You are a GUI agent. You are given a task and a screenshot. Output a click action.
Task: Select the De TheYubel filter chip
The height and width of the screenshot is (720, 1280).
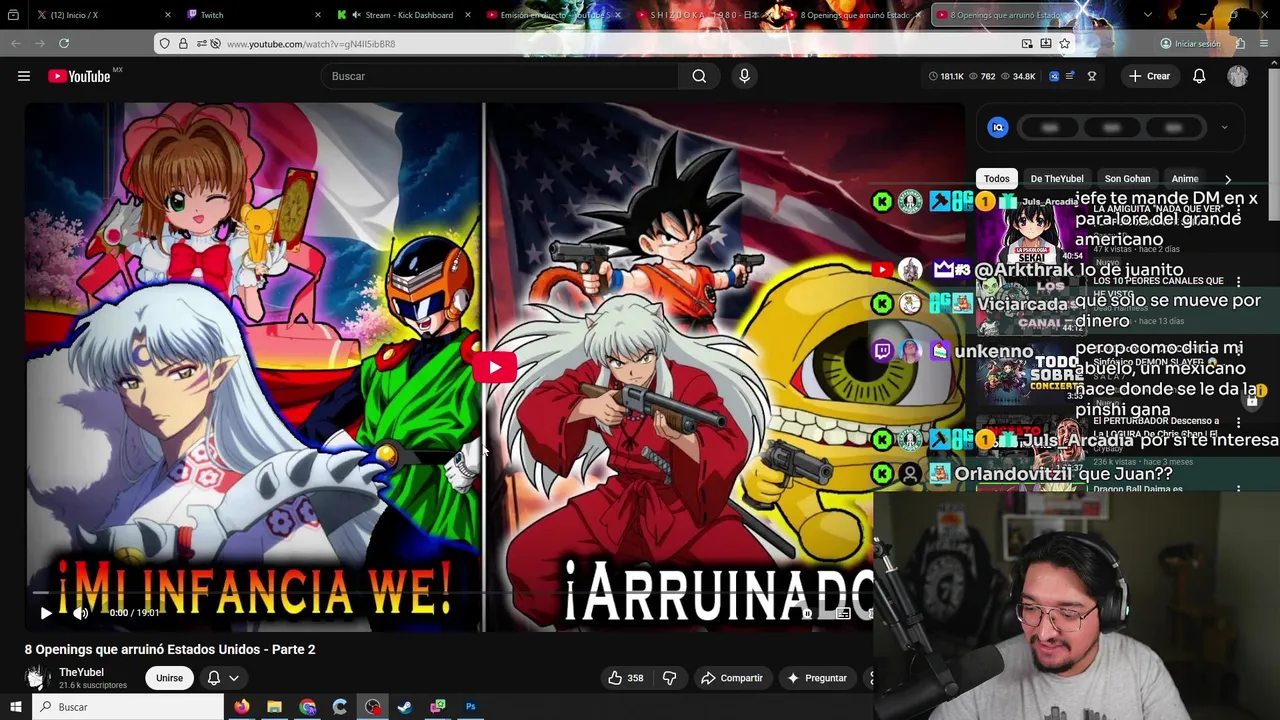coord(1057,178)
